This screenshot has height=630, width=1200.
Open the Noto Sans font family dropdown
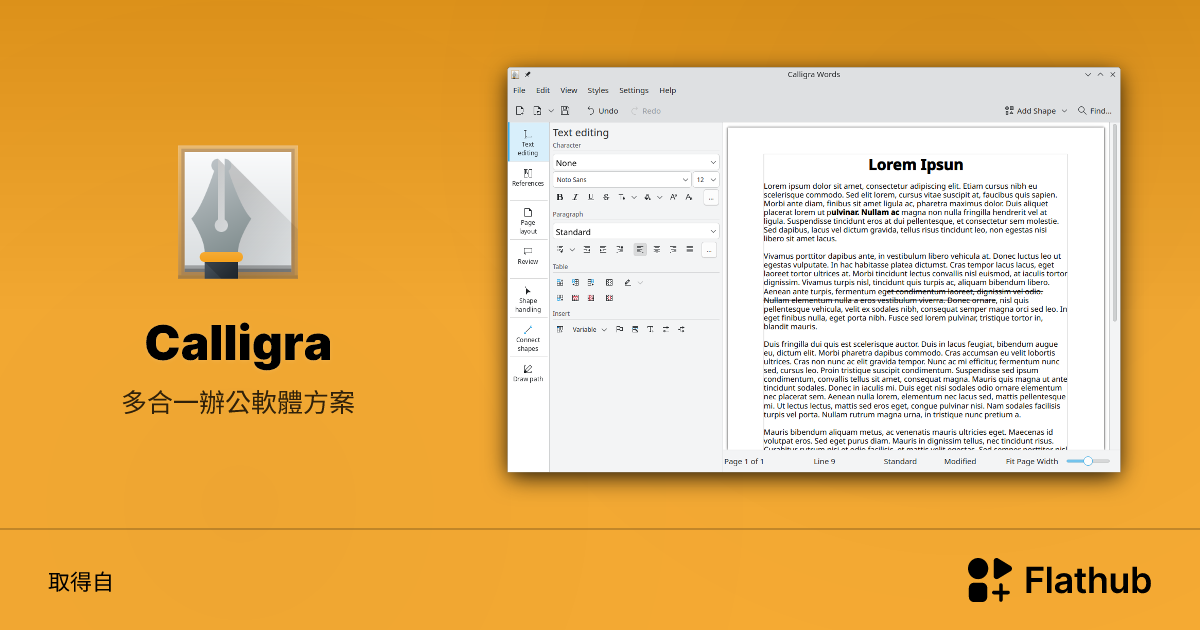tap(620, 179)
